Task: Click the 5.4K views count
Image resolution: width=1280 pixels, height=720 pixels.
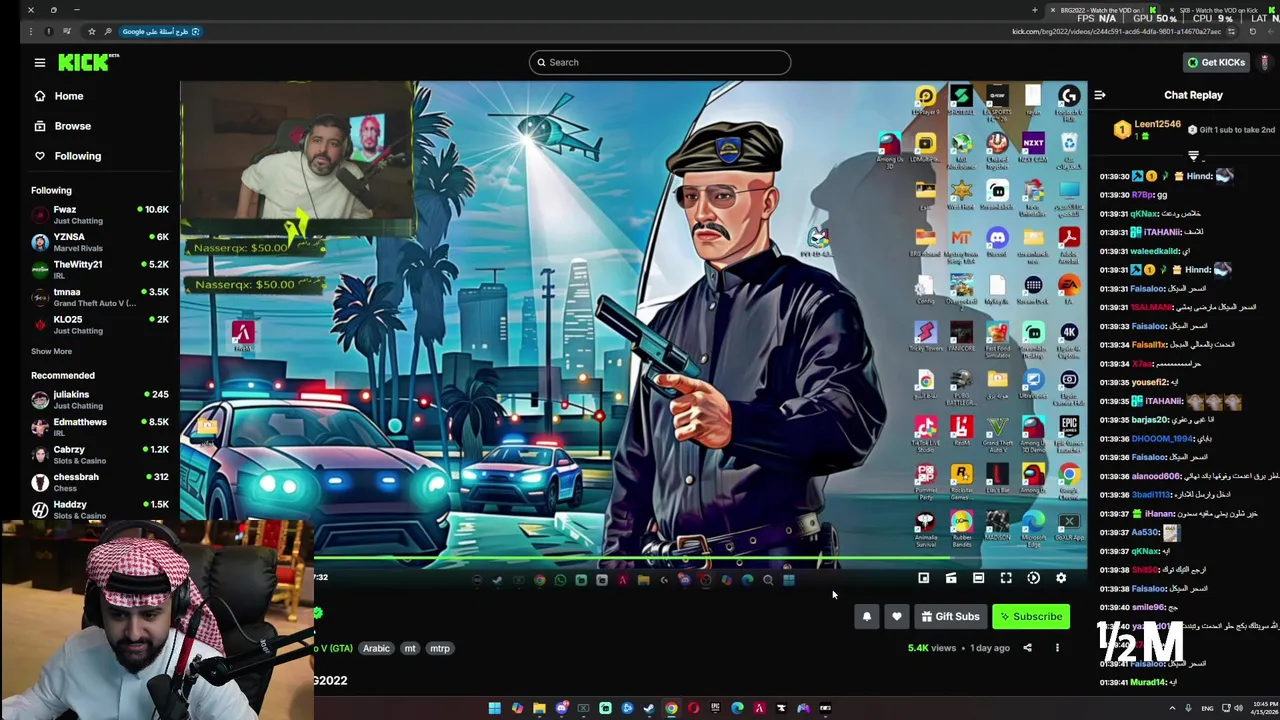Action: [932, 648]
